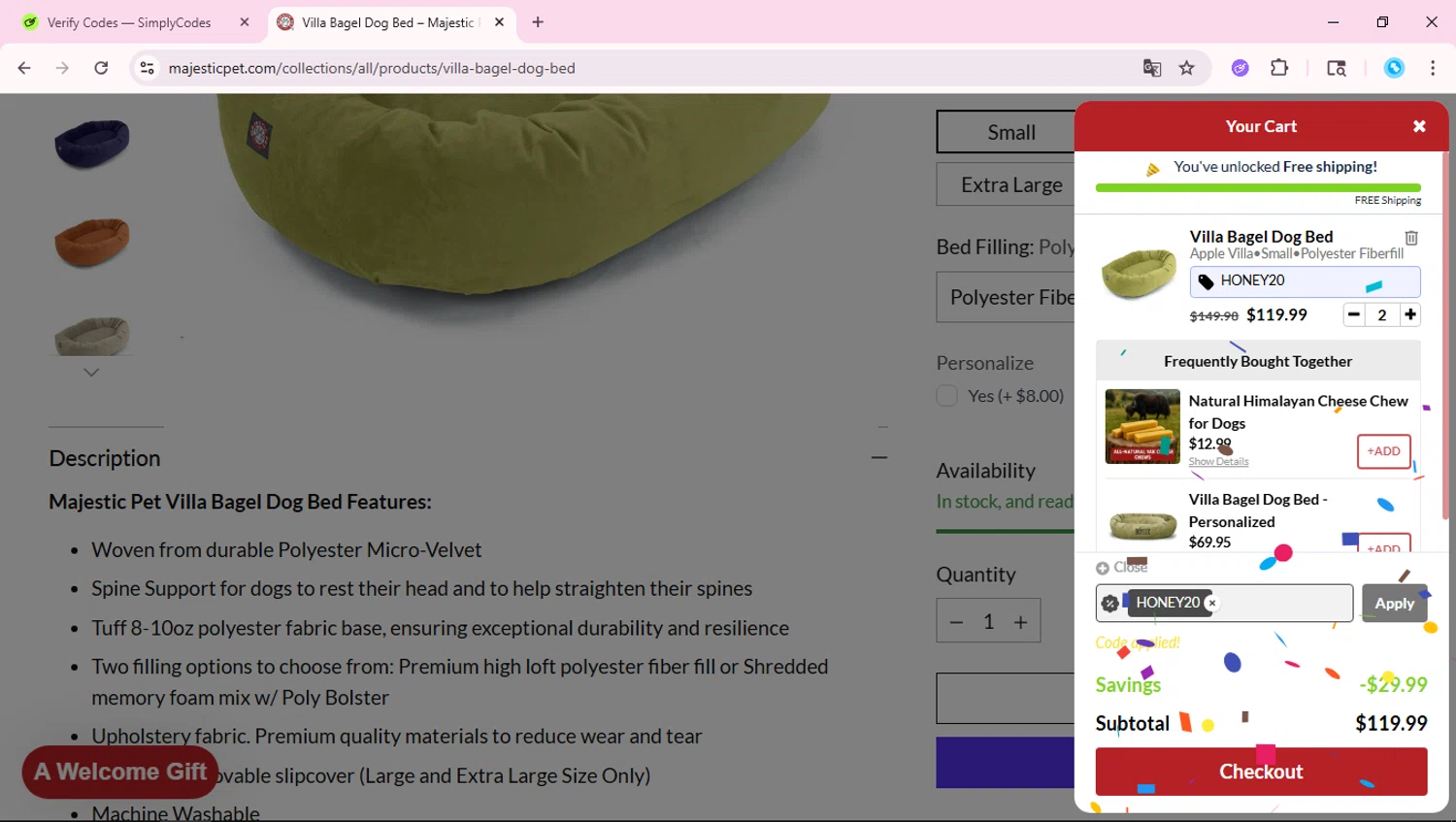Show Details for Himalayan Cheese Chew
Image resolution: width=1456 pixels, height=822 pixels.
1218,462
